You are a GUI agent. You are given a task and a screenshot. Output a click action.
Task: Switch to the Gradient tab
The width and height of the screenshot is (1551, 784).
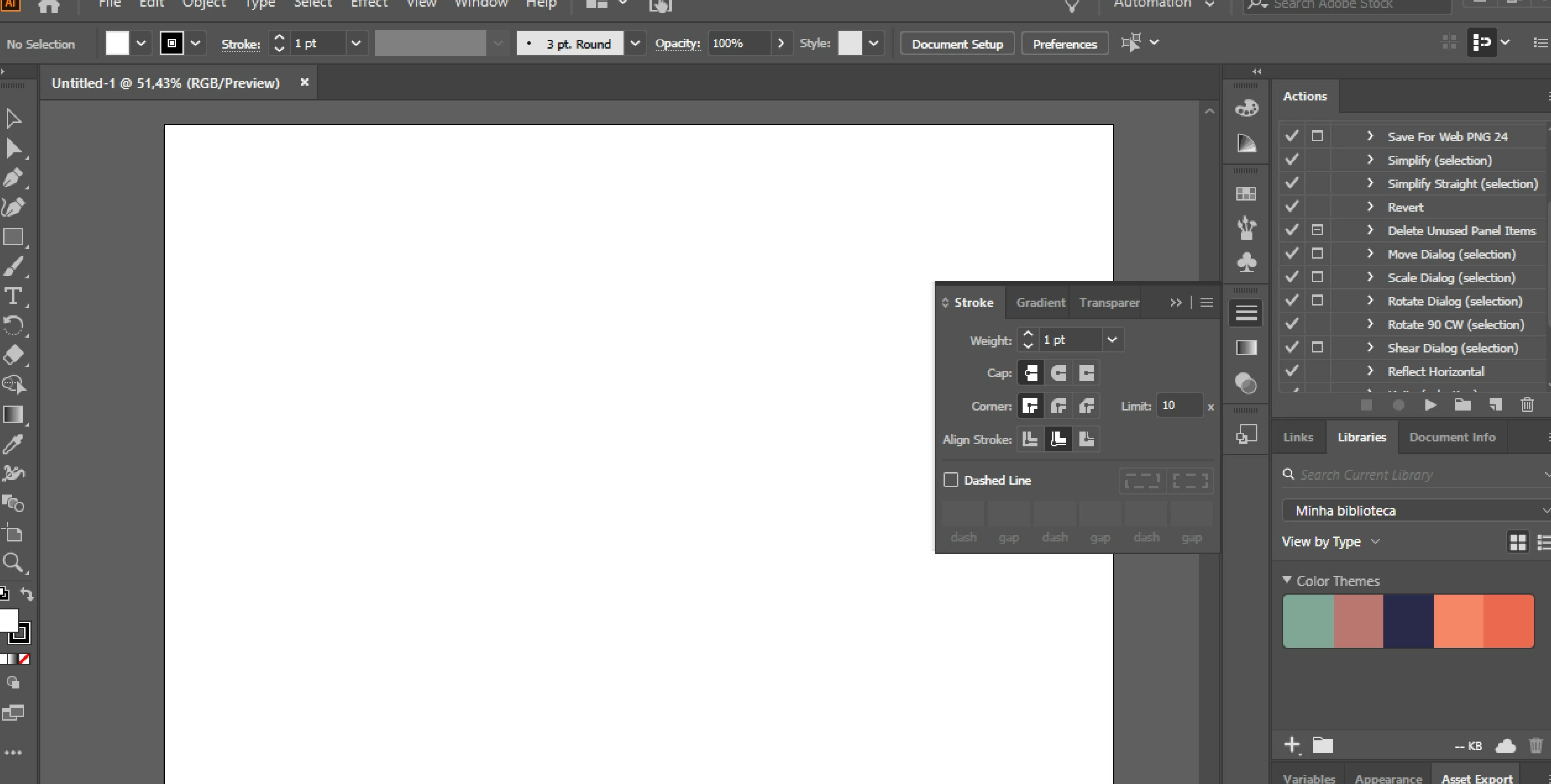tap(1040, 302)
